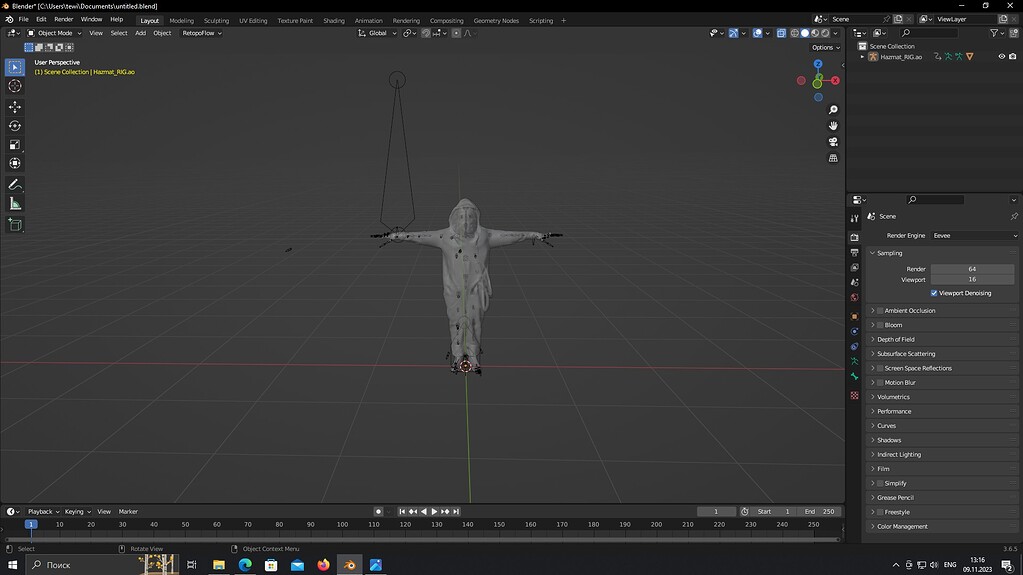Open the Object properties tab icon
This screenshot has width=1023, height=575.
pos(855,317)
